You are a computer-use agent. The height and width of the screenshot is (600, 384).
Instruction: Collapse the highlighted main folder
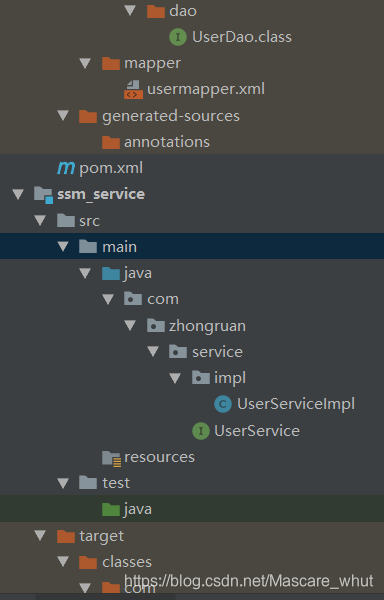tap(63, 246)
